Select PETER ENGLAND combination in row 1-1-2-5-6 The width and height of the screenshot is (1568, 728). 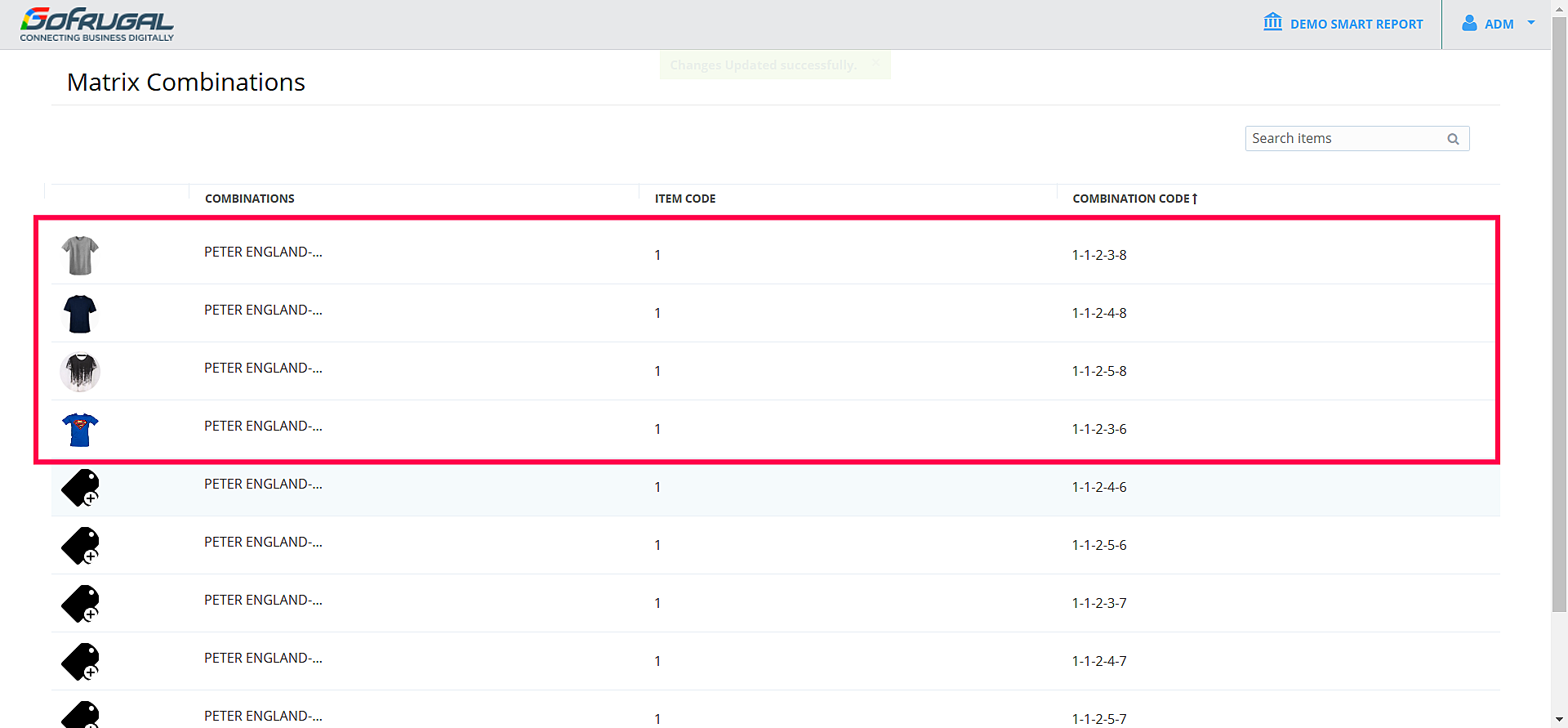pyautogui.click(x=263, y=542)
